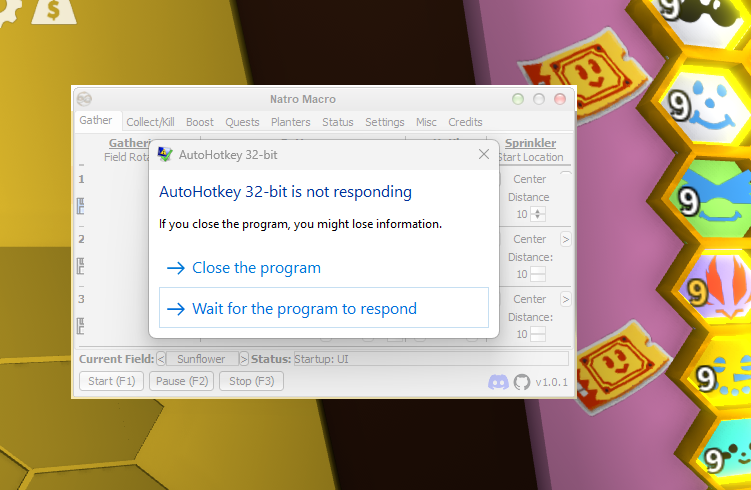Open the in-game settings gear icon

10,11
